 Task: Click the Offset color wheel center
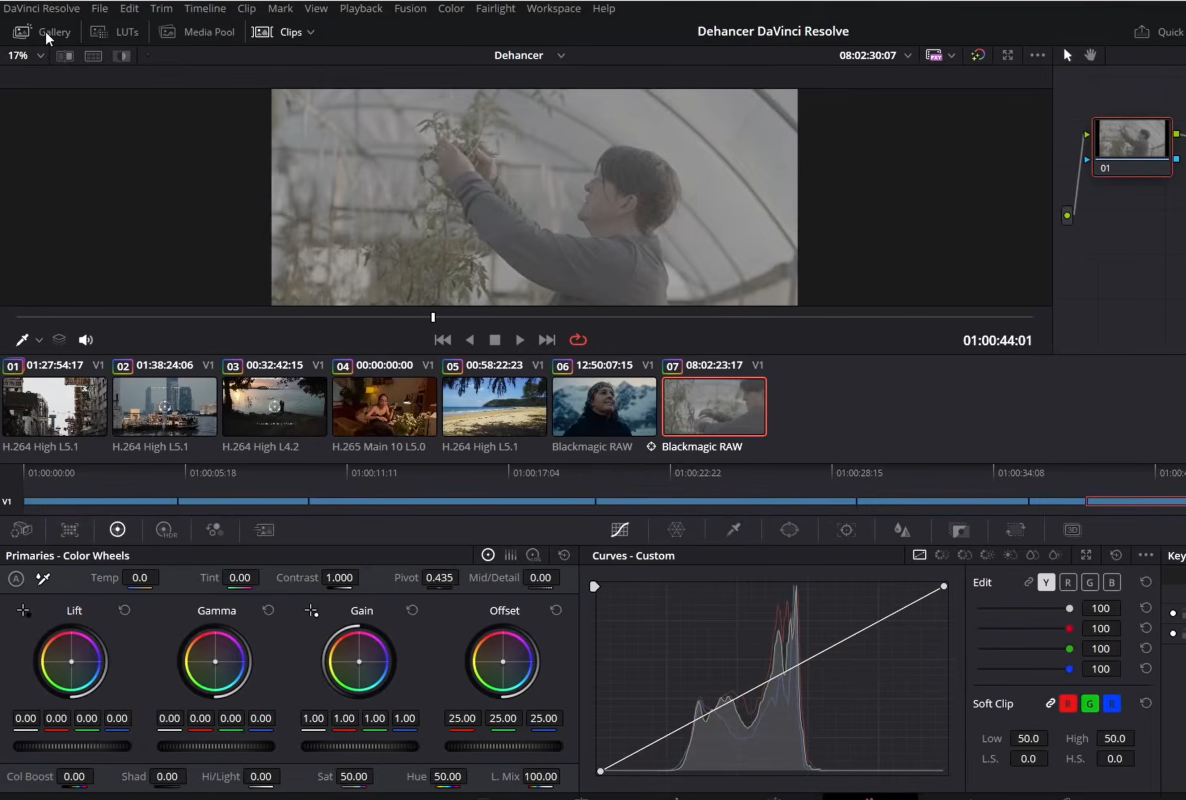tap(503, 662)
